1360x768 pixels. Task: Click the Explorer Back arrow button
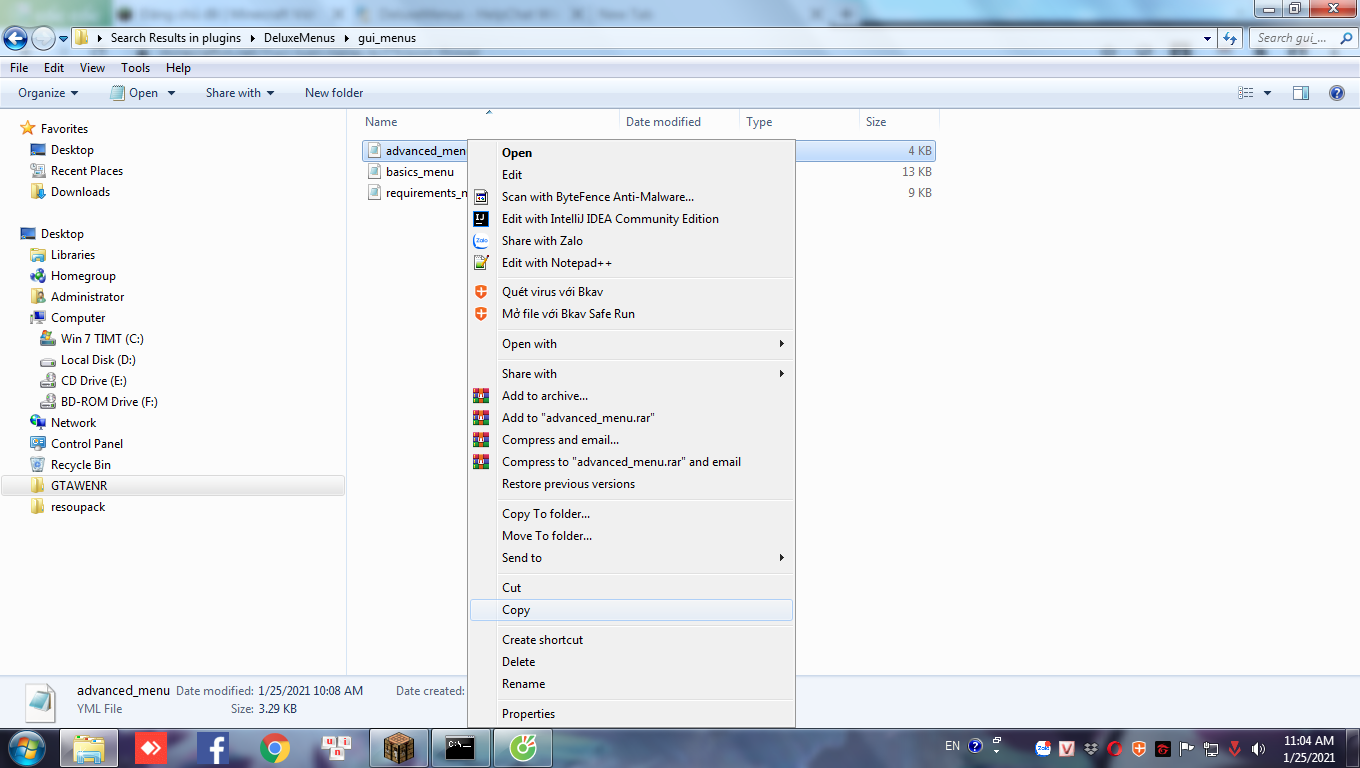pyautogui.click(x=15, y=39)
